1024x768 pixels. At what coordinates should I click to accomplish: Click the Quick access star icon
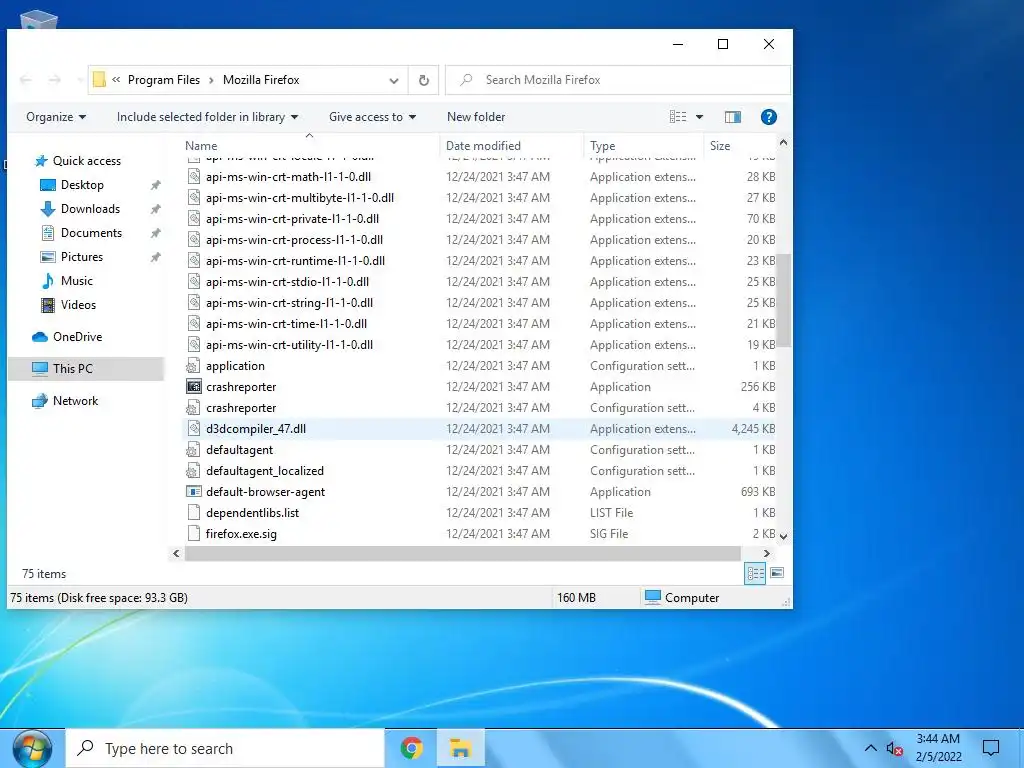[x=41, y=161]
